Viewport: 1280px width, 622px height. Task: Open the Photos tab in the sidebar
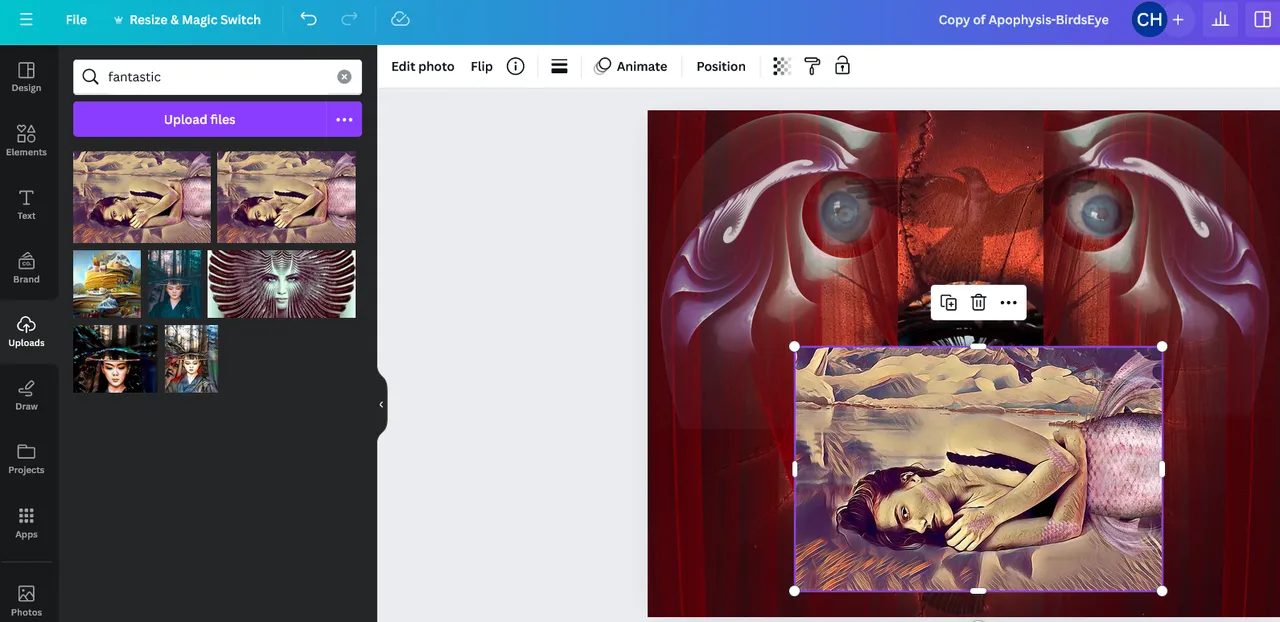click(26, 600)
